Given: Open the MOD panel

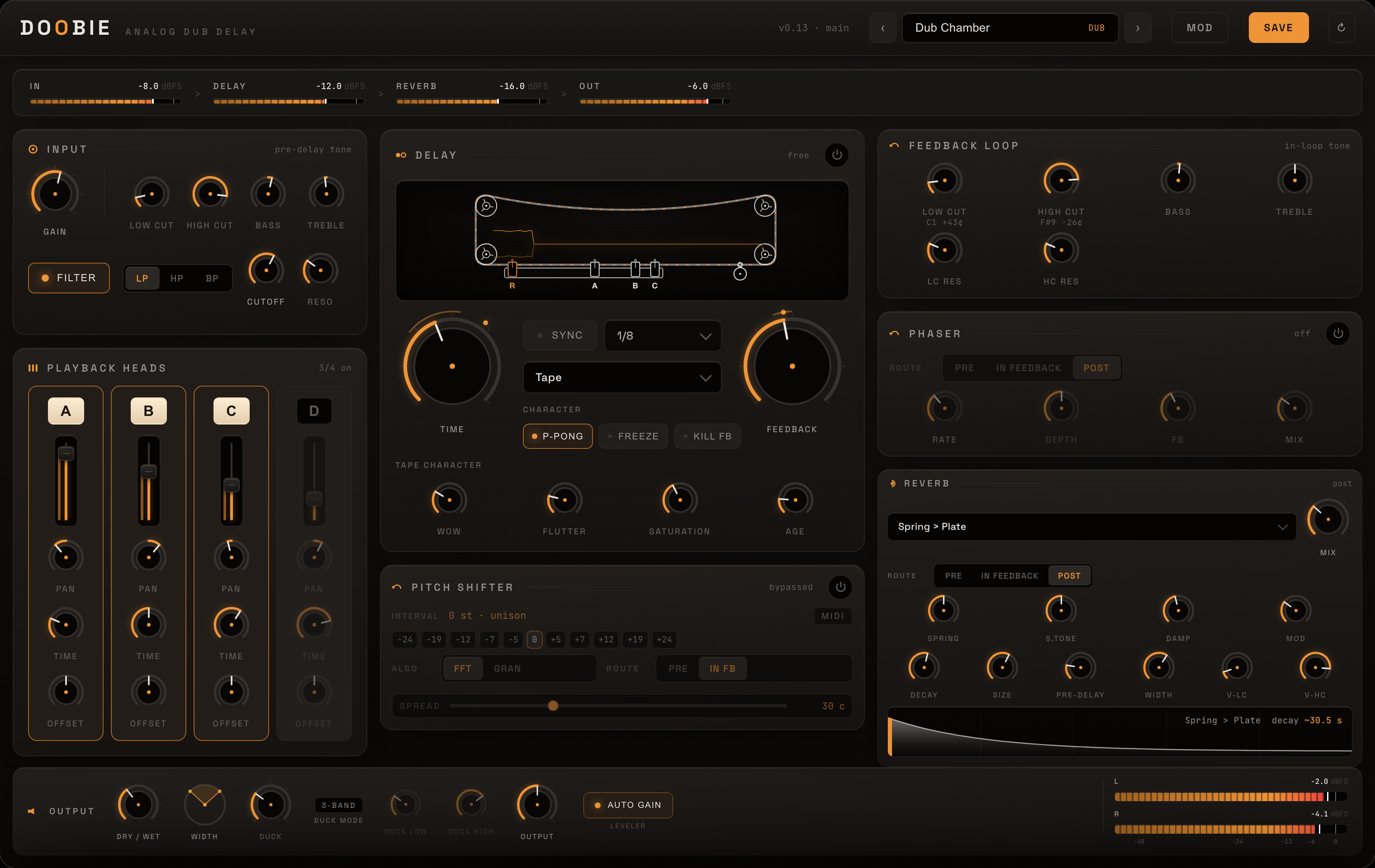Looking at the screenshot, I should (1199, 28).
